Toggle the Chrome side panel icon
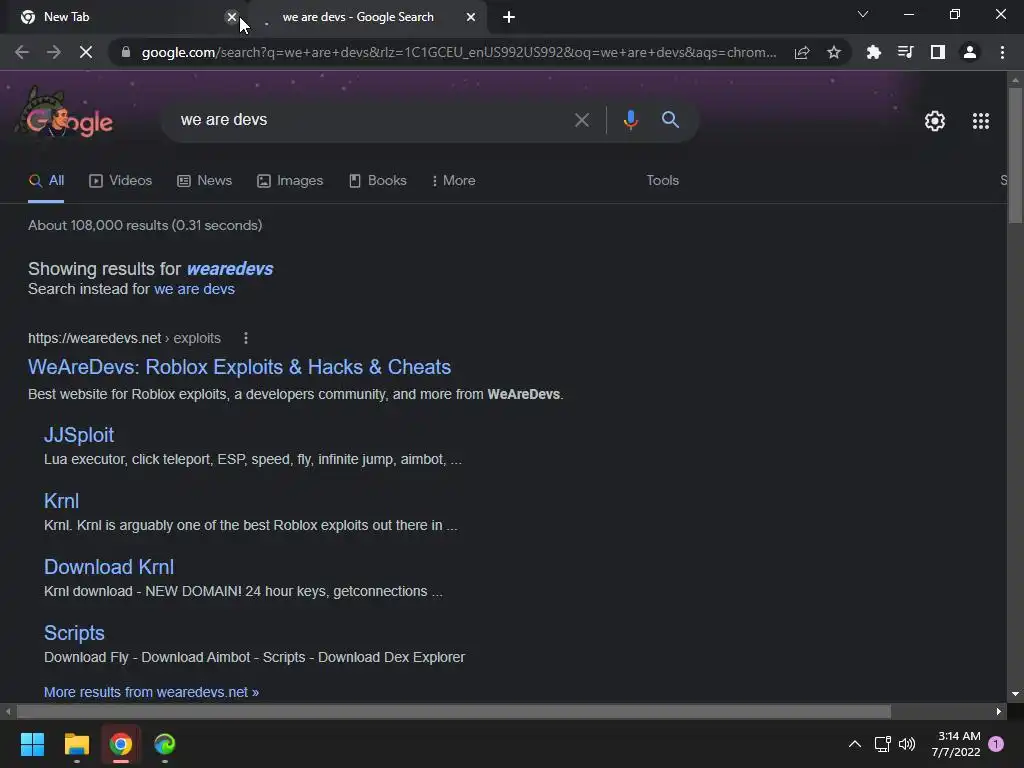This screenshot has height=768, width=1024. [x=938, y=52]
